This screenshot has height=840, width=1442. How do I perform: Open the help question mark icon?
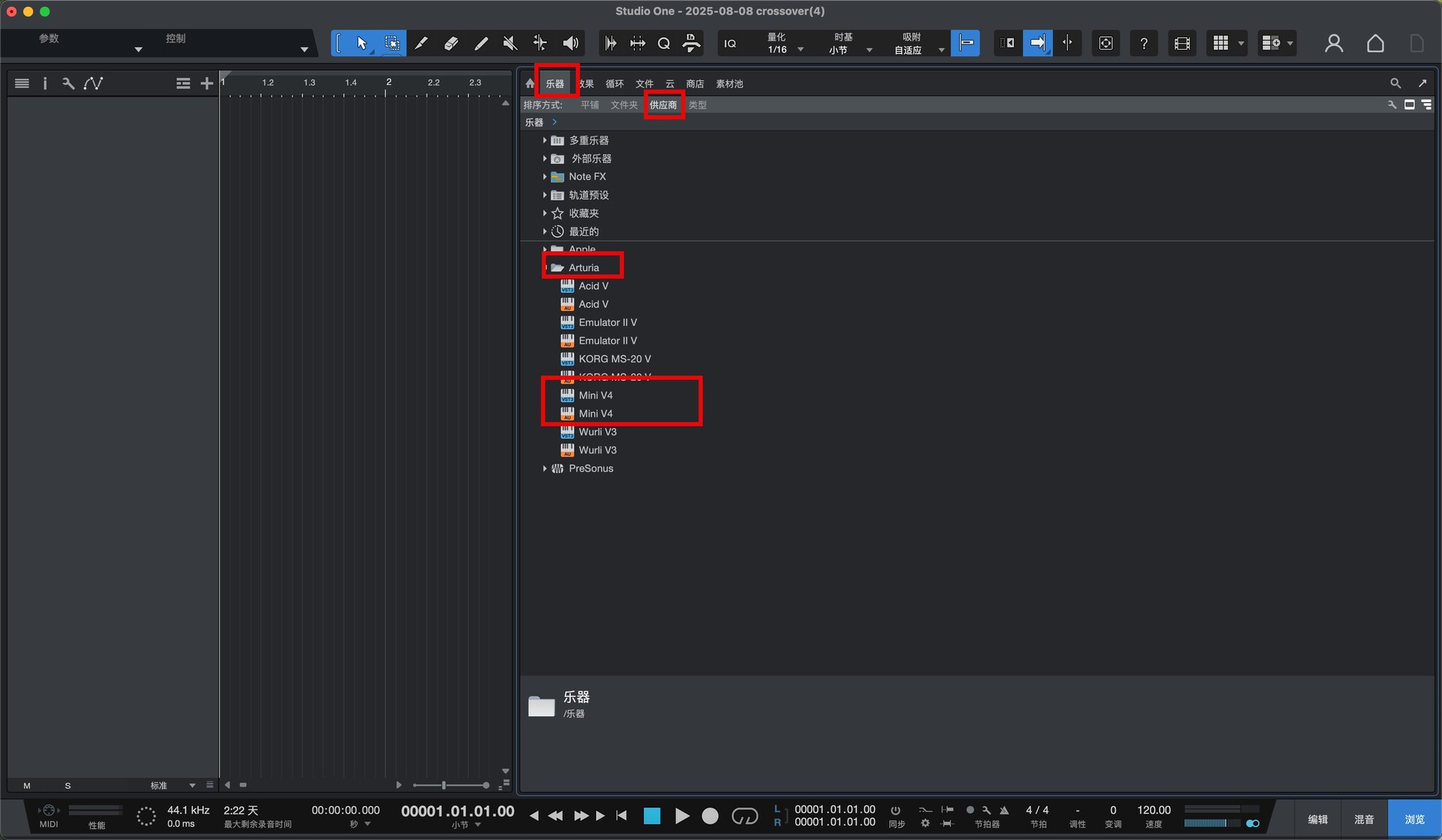pos(1143,44)
